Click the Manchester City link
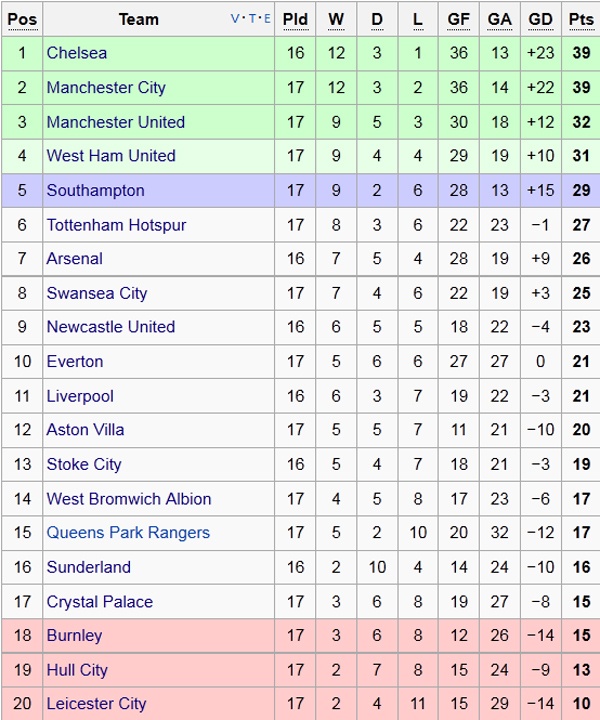Viewport: 600px width, 720px height. pyautogui.click(x=106, y=88)
